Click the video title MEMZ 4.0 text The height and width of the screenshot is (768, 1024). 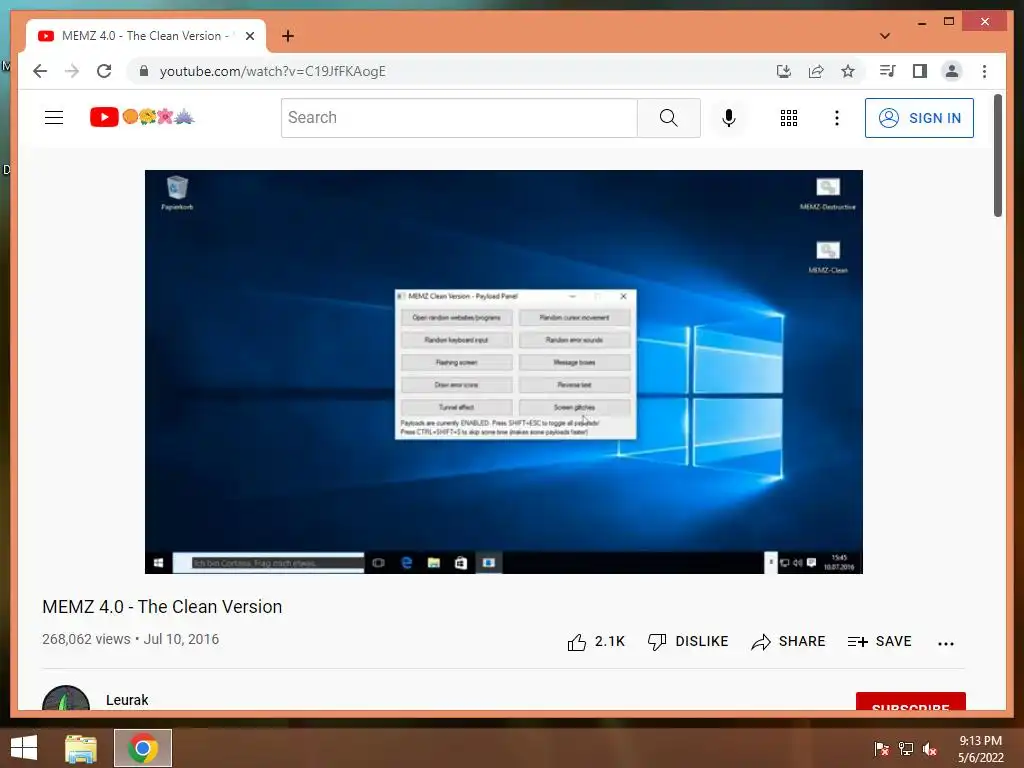point(162,607)
